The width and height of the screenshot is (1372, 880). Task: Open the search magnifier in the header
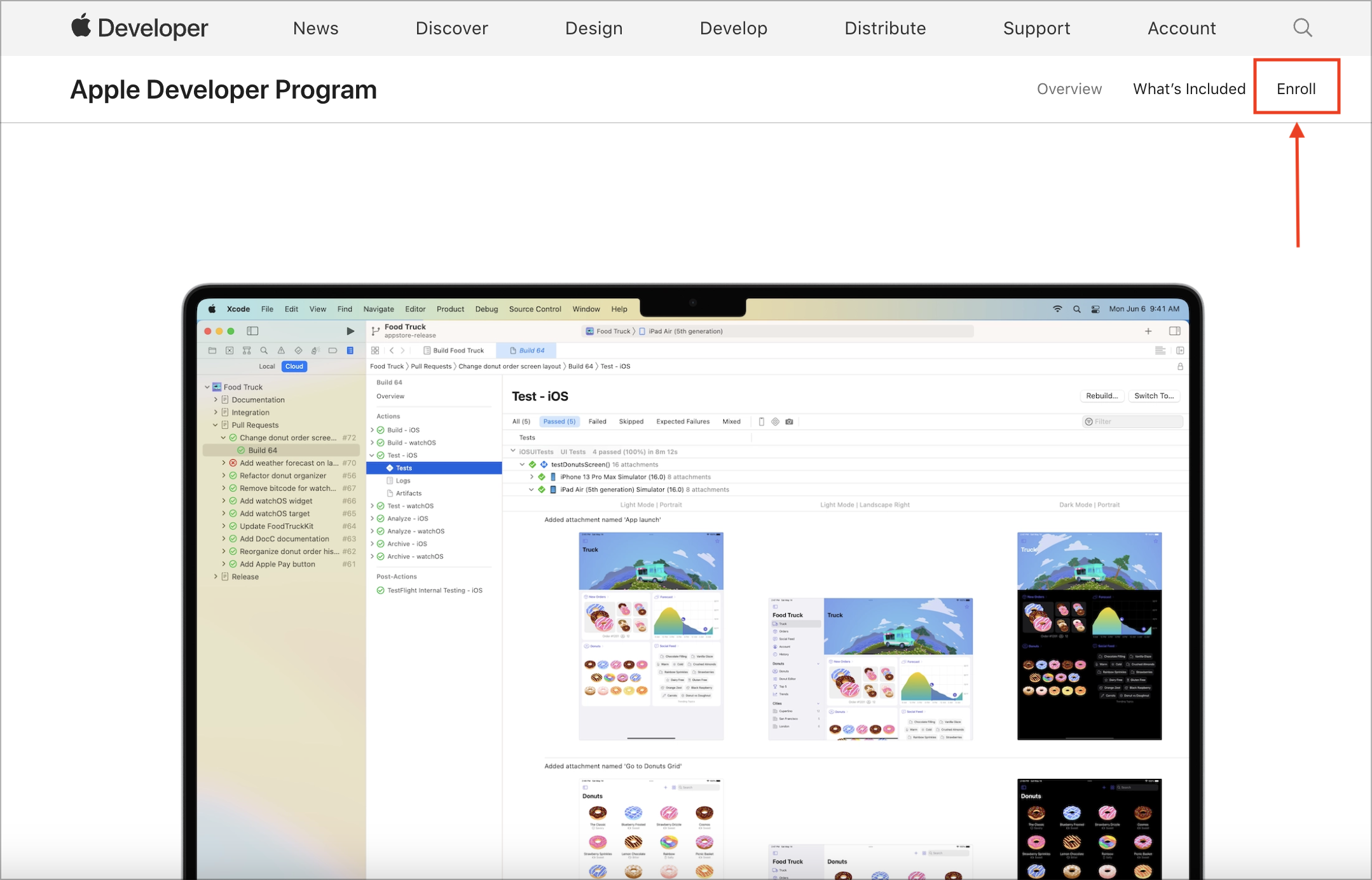click(1303, 27)
